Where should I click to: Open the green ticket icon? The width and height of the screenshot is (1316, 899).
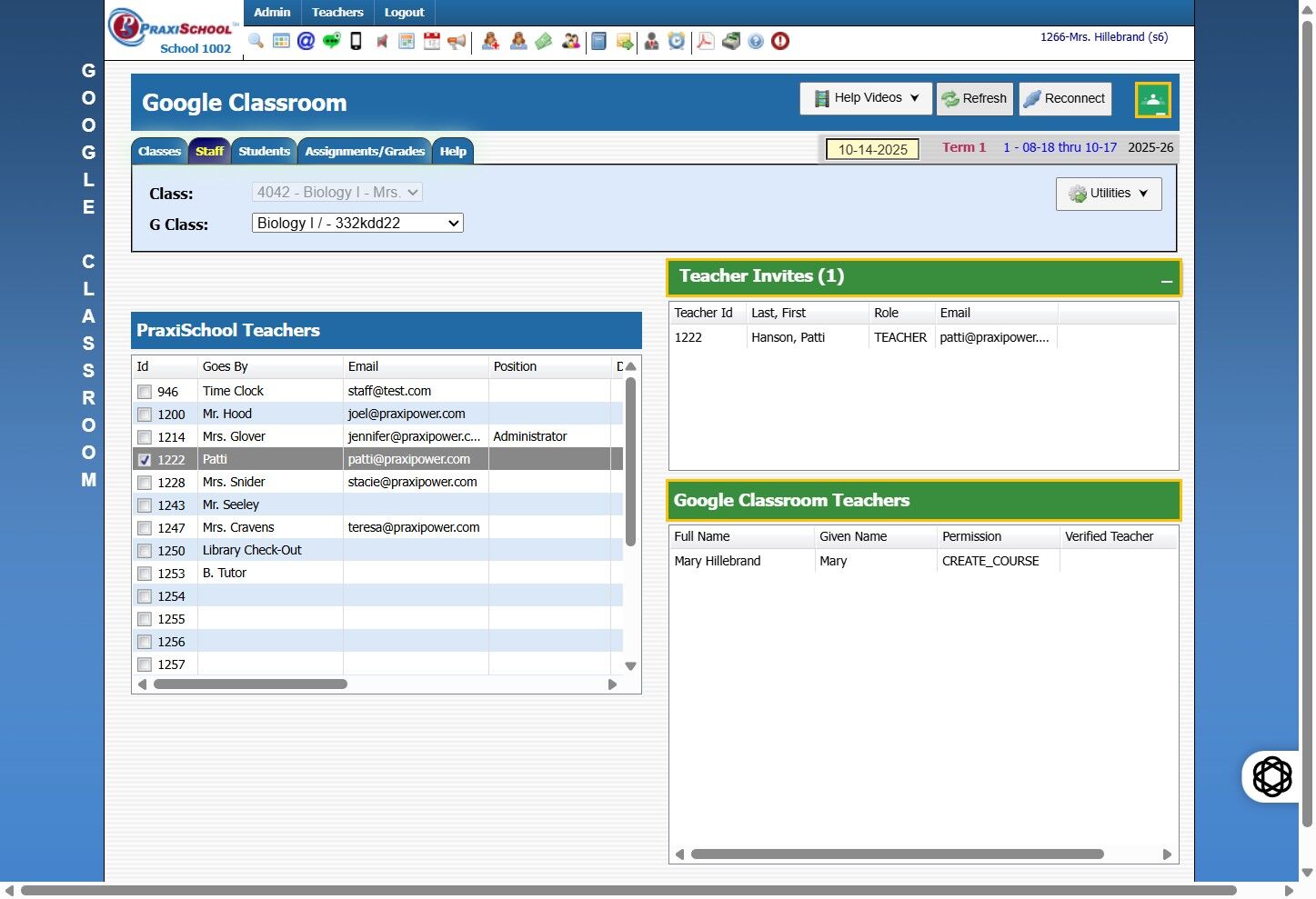(x=544, y=41)
